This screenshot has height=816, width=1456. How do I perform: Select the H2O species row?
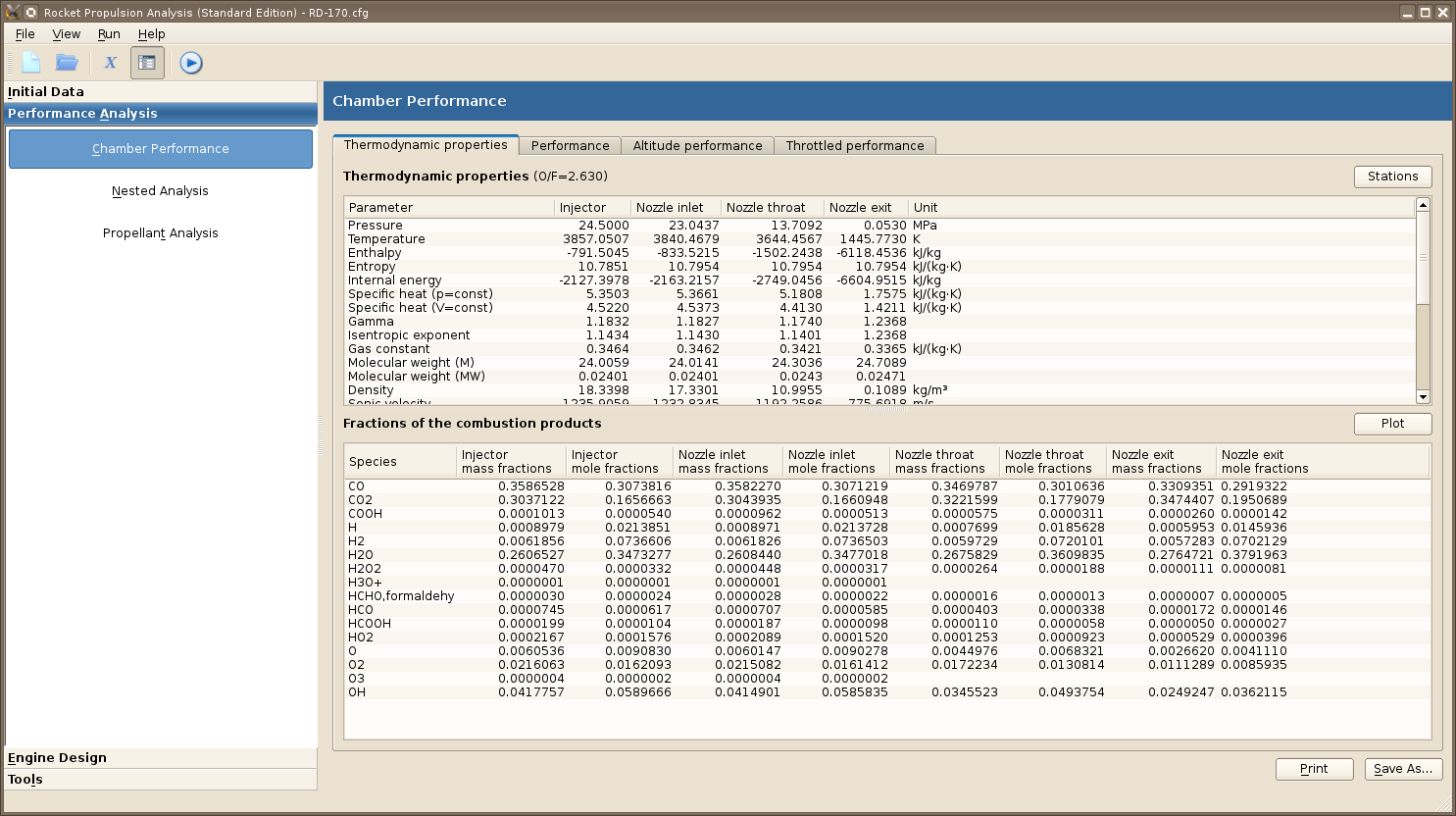click(887, 555)
